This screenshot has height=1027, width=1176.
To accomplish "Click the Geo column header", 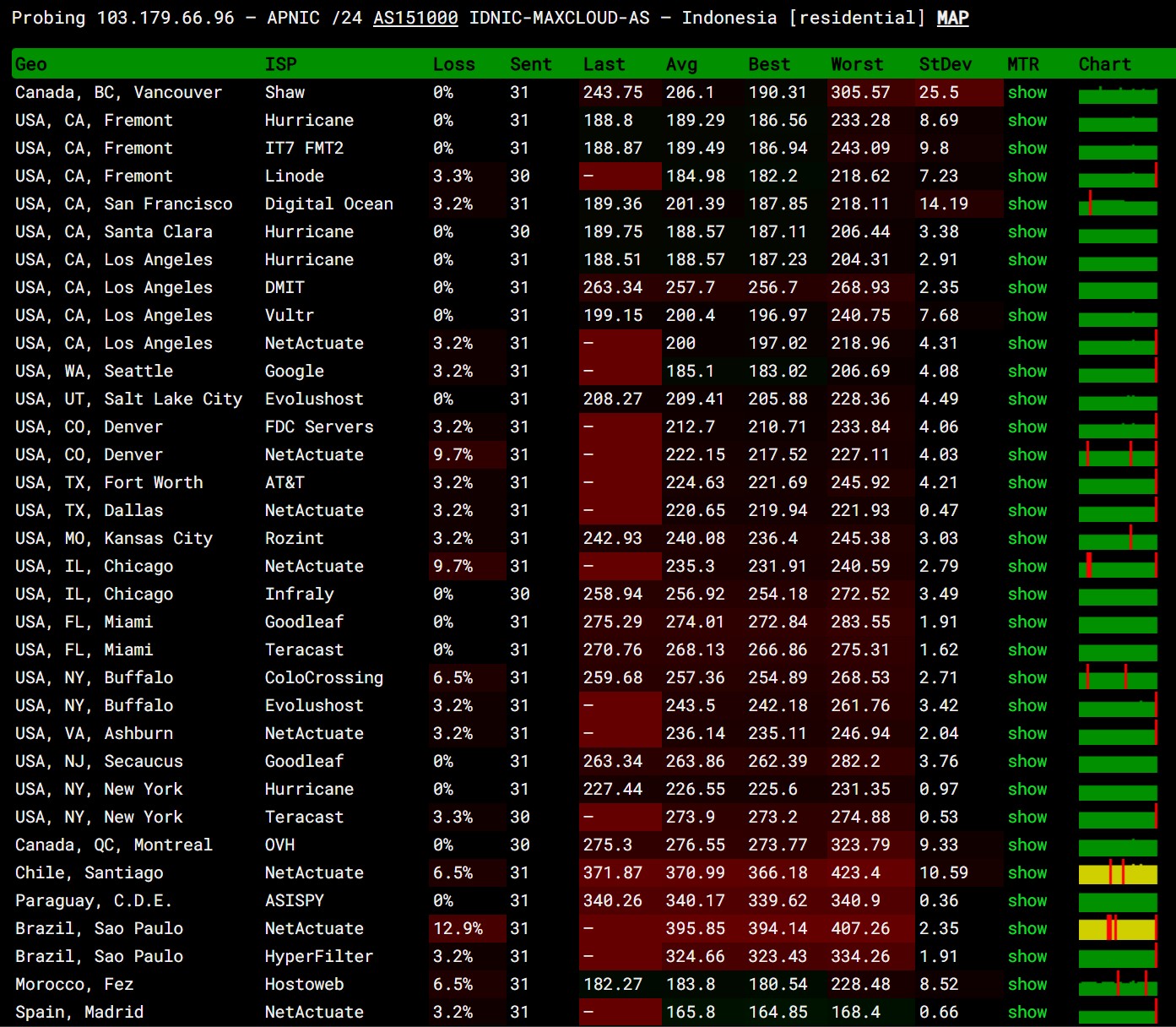I will pos(31,64).
